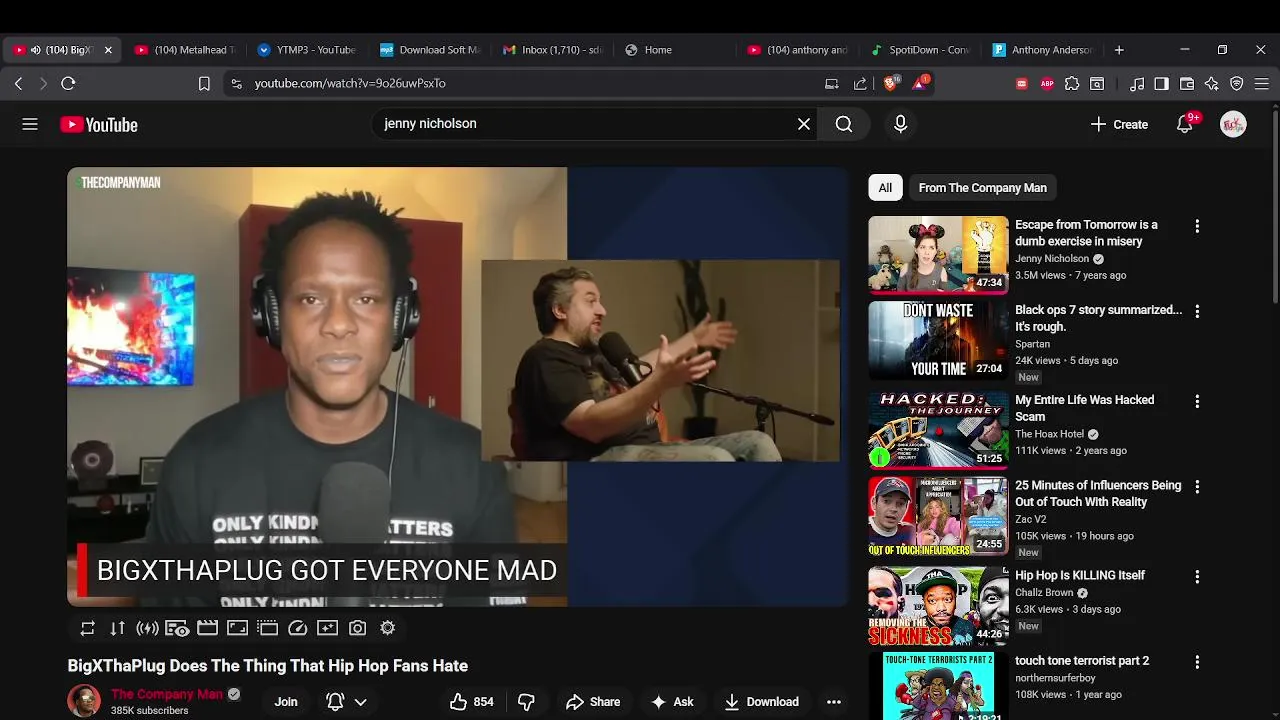Open a new browser tab
1280x720 pixels.
tap(1119, 50)
